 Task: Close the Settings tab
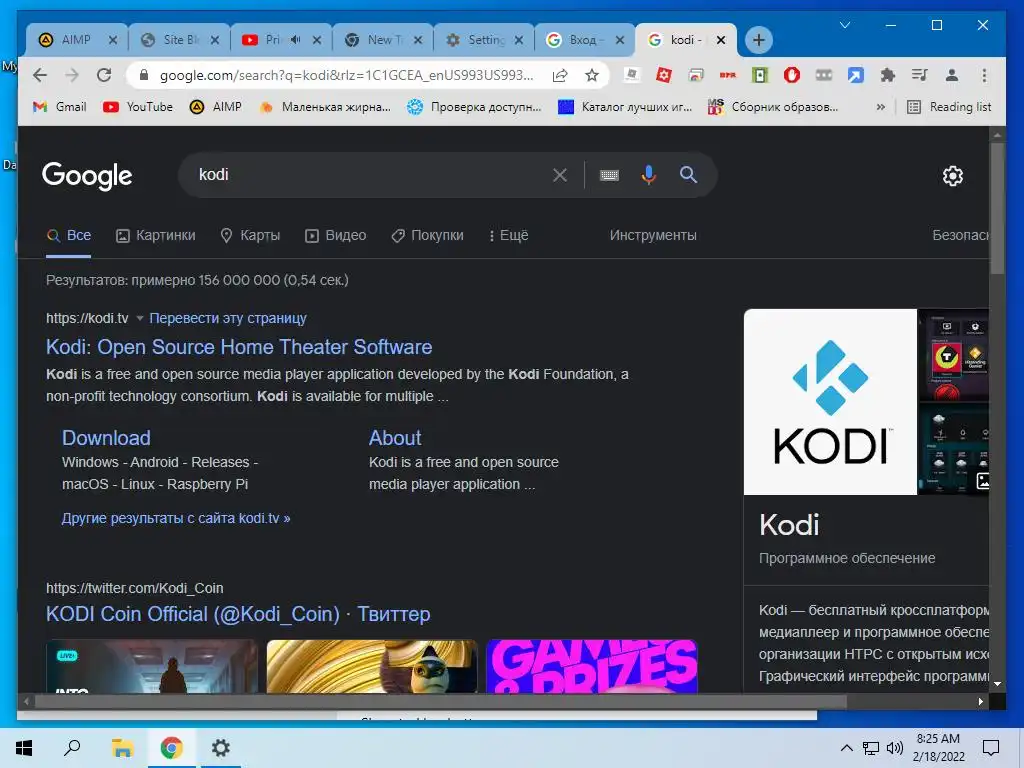coord(519,40)
